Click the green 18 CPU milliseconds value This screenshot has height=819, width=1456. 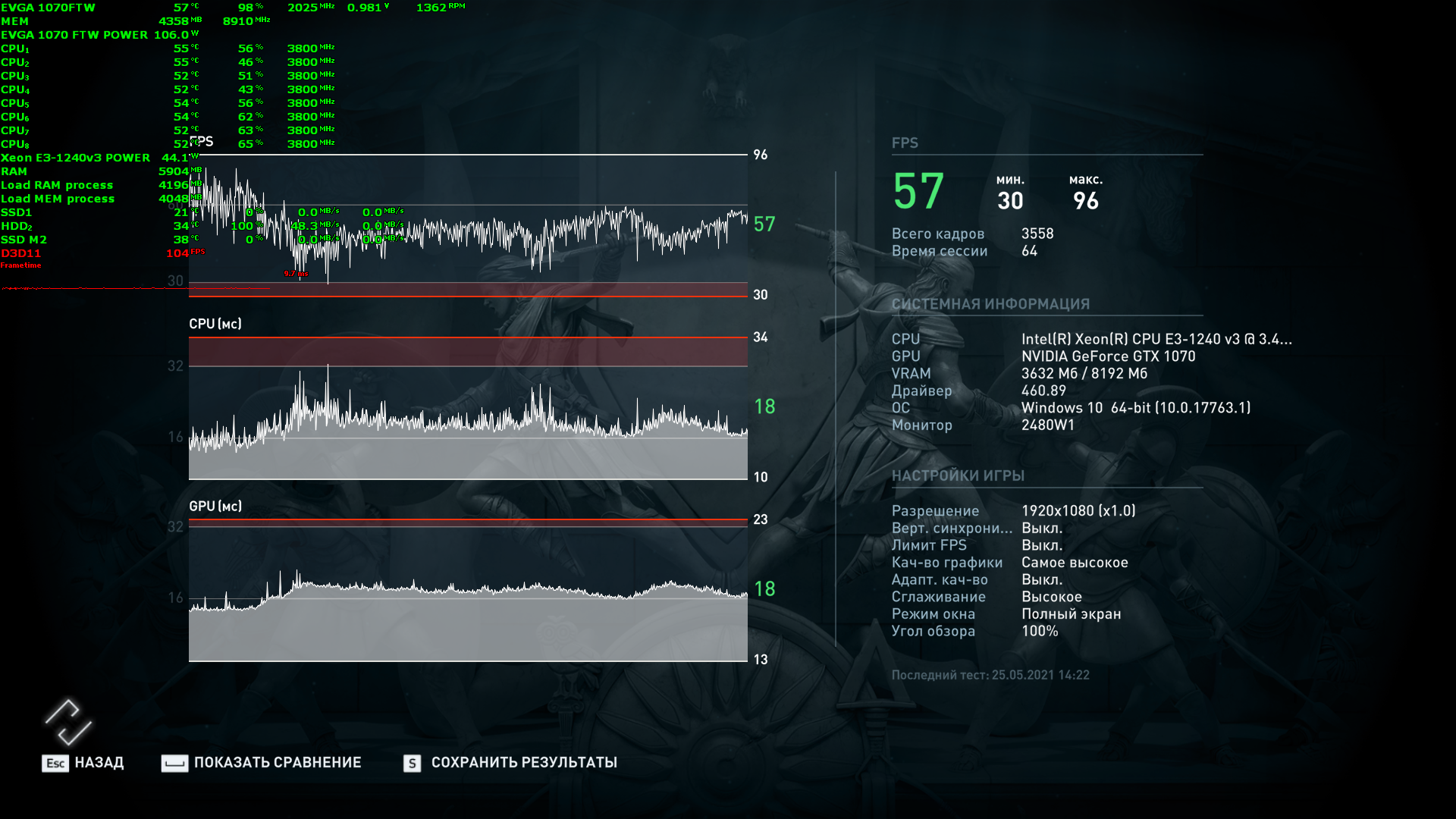(764, 406)
